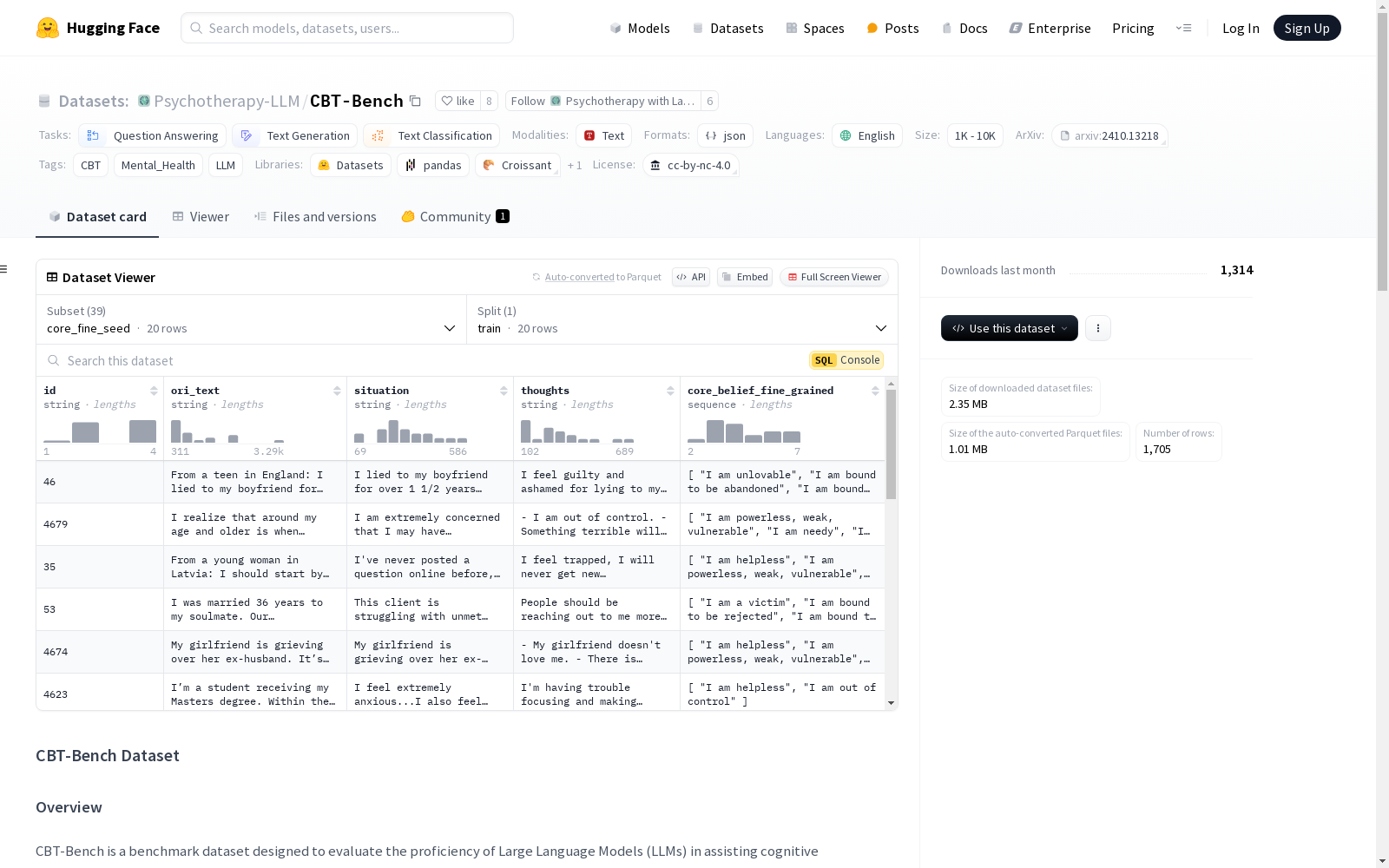Click the dataset viewer vertical scrollbar
This screenshot has width=1389, height=868.
coord(892,444)
